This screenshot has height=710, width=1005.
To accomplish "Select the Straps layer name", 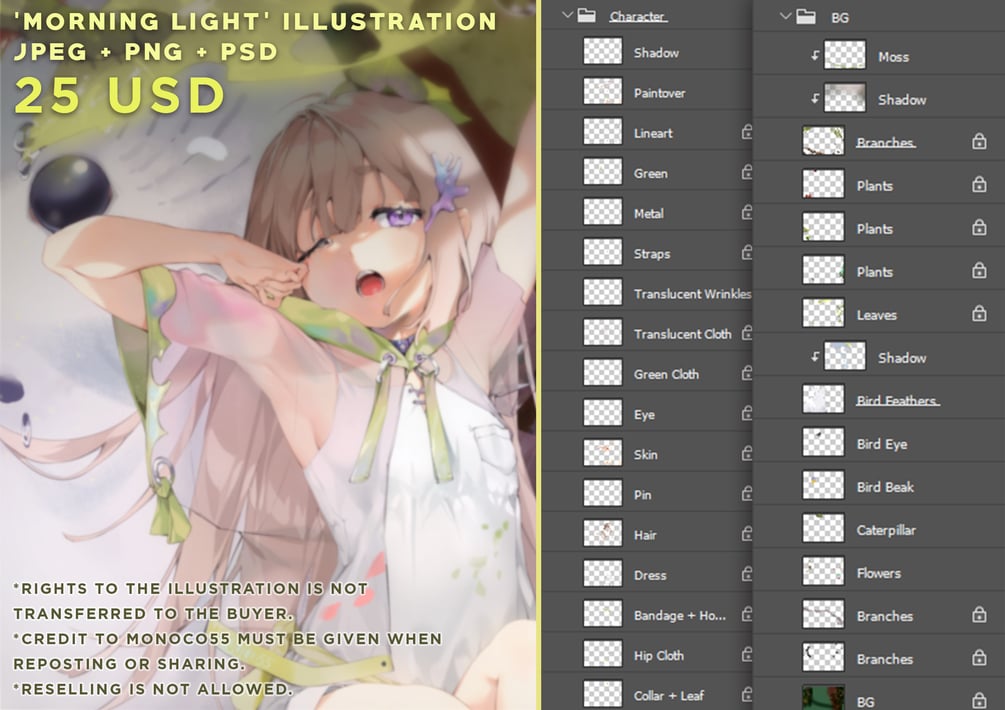I will (652, 254).
